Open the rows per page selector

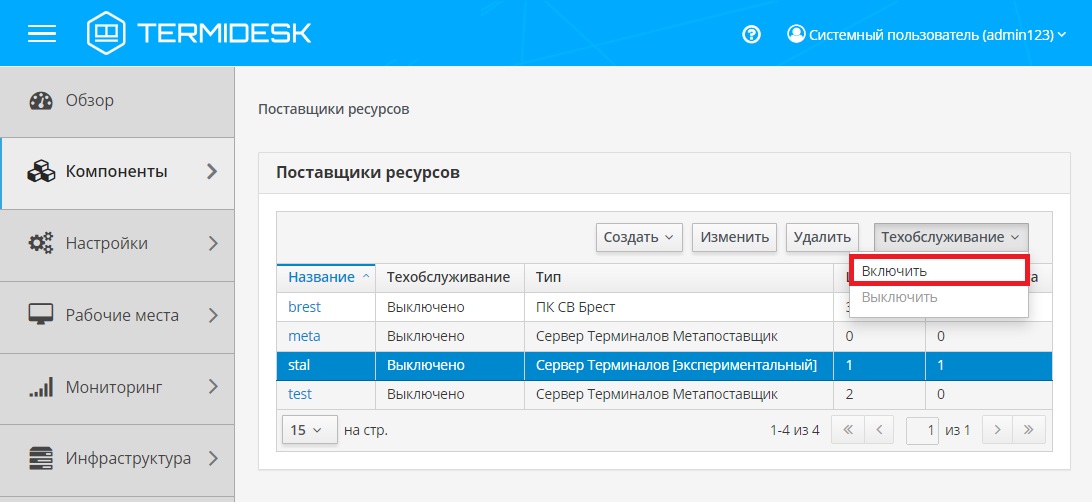[308, 430]
